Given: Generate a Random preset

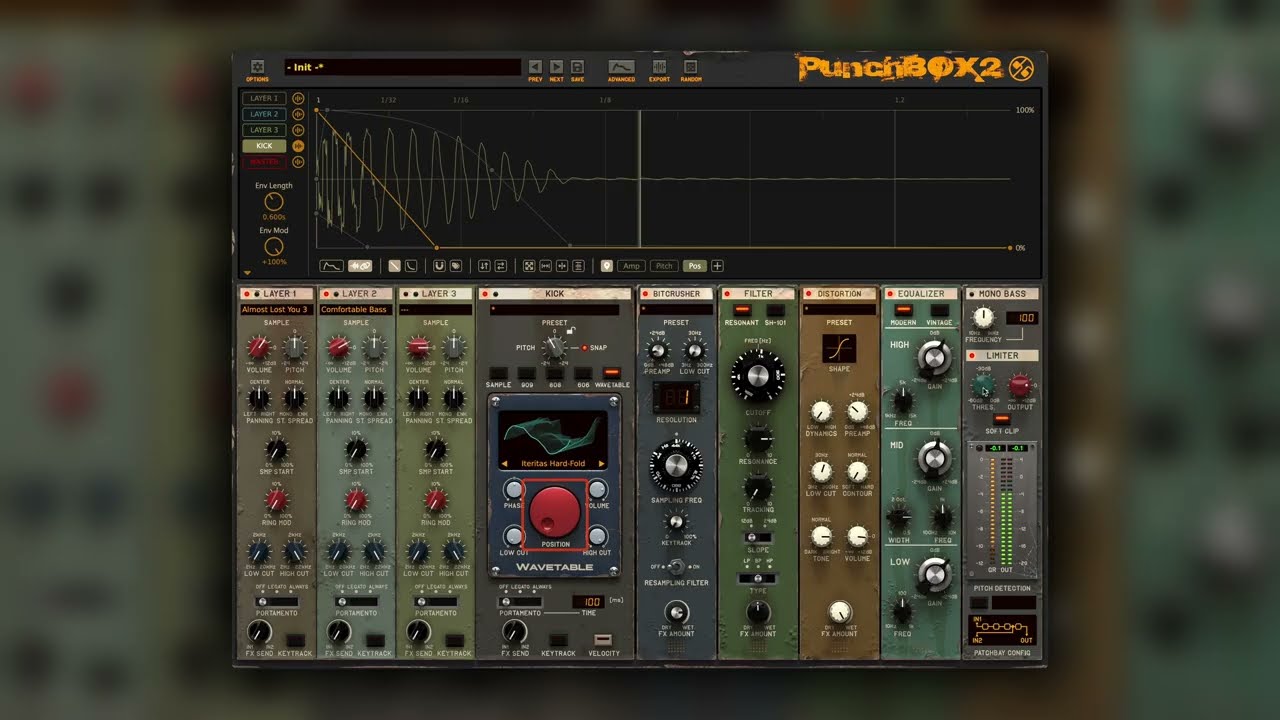Looking at the screenshot, I should [x=690, y=66].
